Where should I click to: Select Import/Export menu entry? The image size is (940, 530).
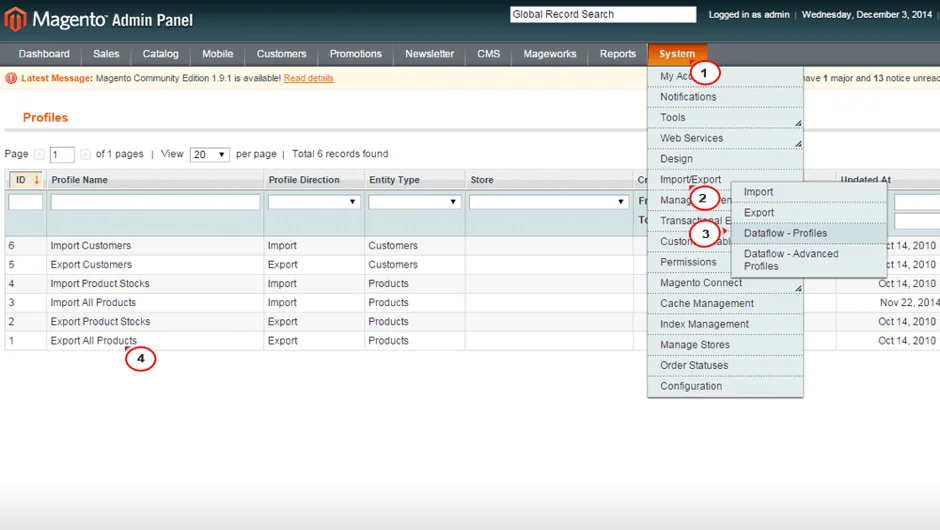(x=689, y=180)
